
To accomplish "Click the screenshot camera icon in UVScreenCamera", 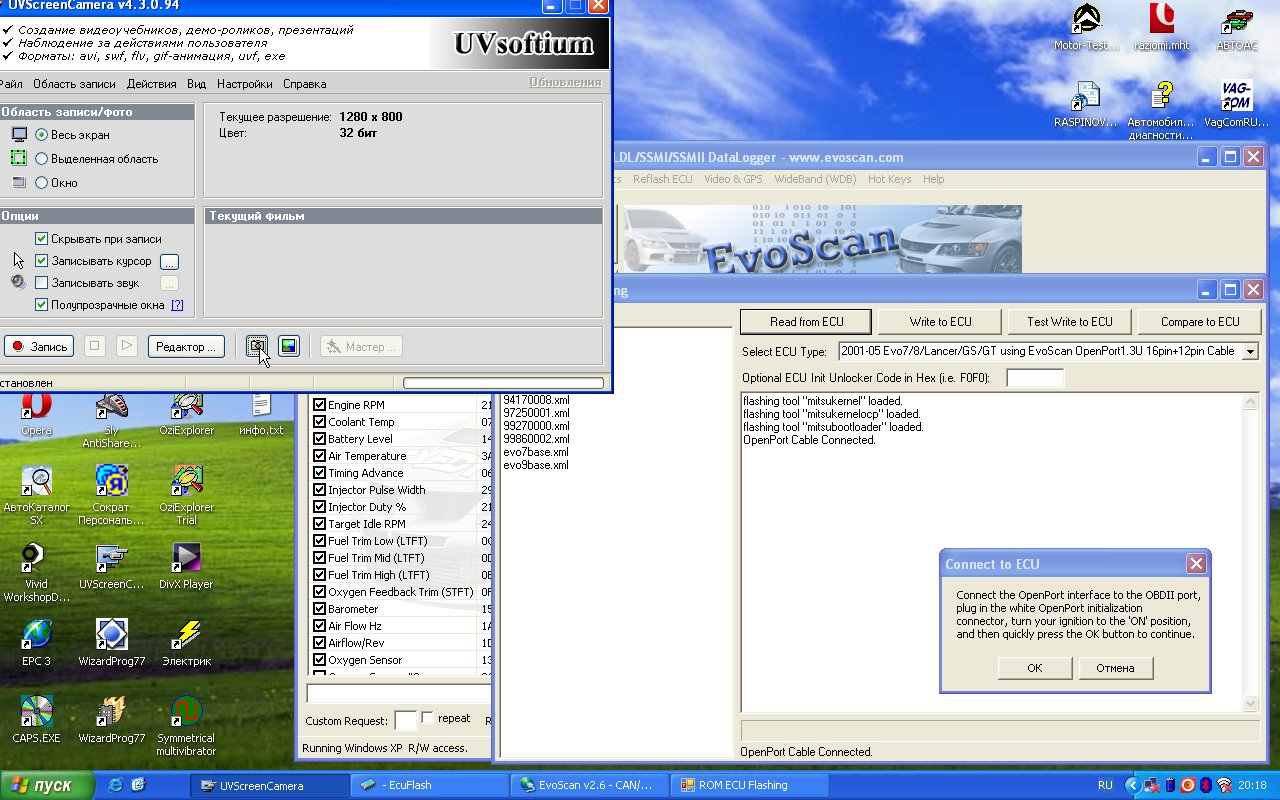I will [x=258, y=346].
